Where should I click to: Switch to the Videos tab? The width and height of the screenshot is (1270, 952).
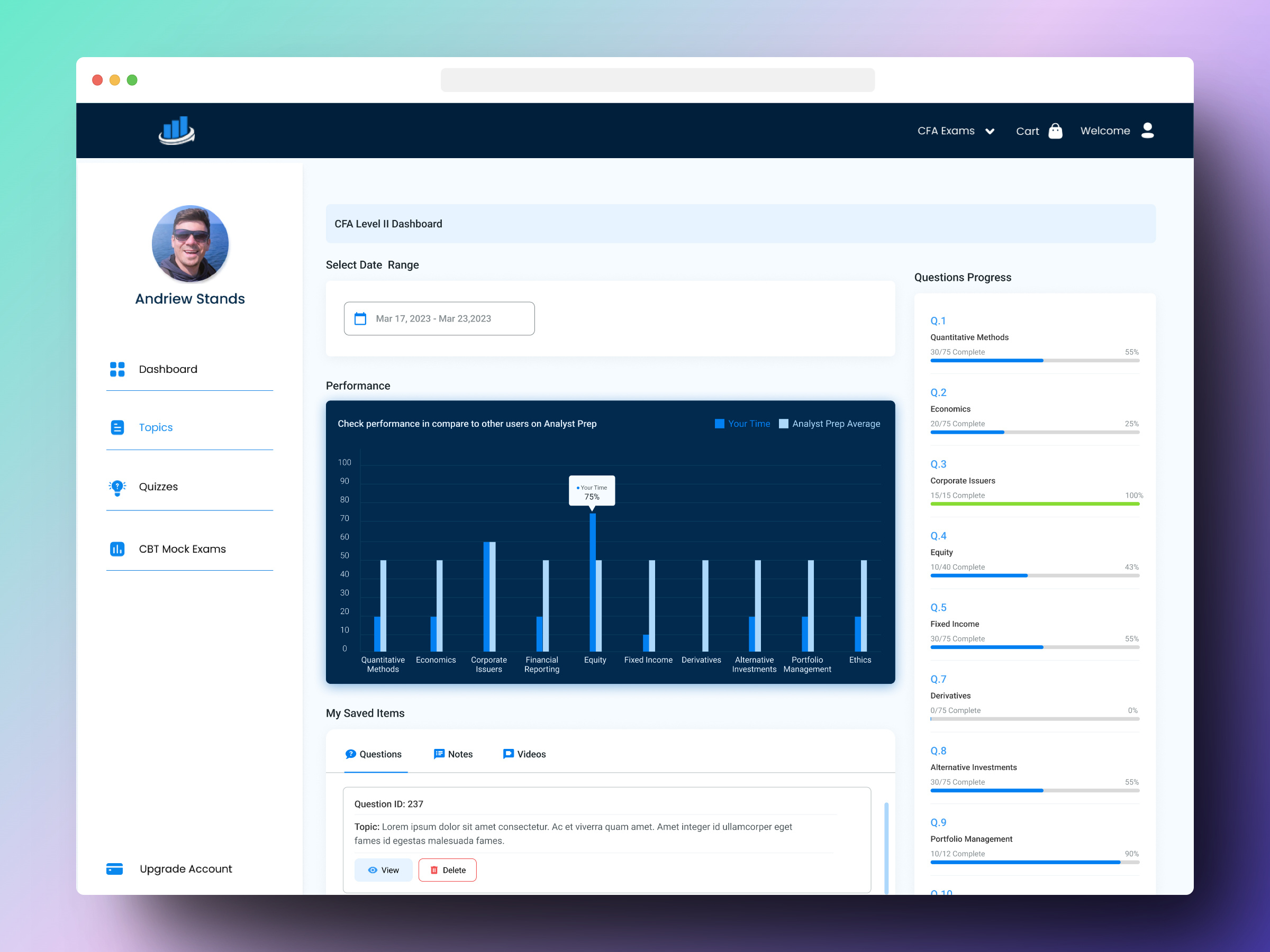[523, 754]
